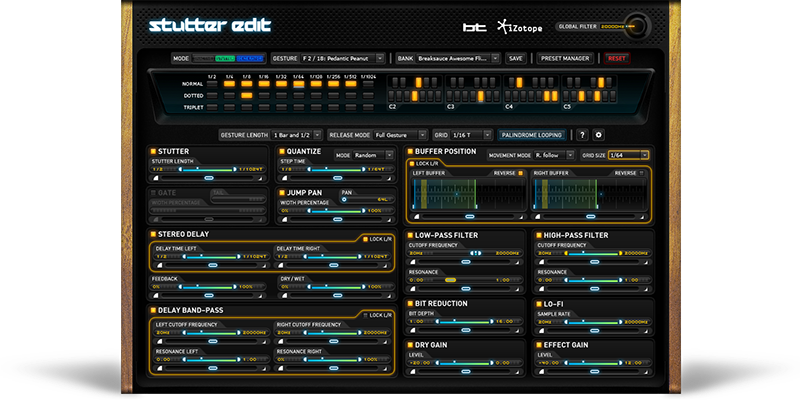
Task: Adjust the Jump Pan Pan slider
Action: pyautogui.click(x=367, y=199)
